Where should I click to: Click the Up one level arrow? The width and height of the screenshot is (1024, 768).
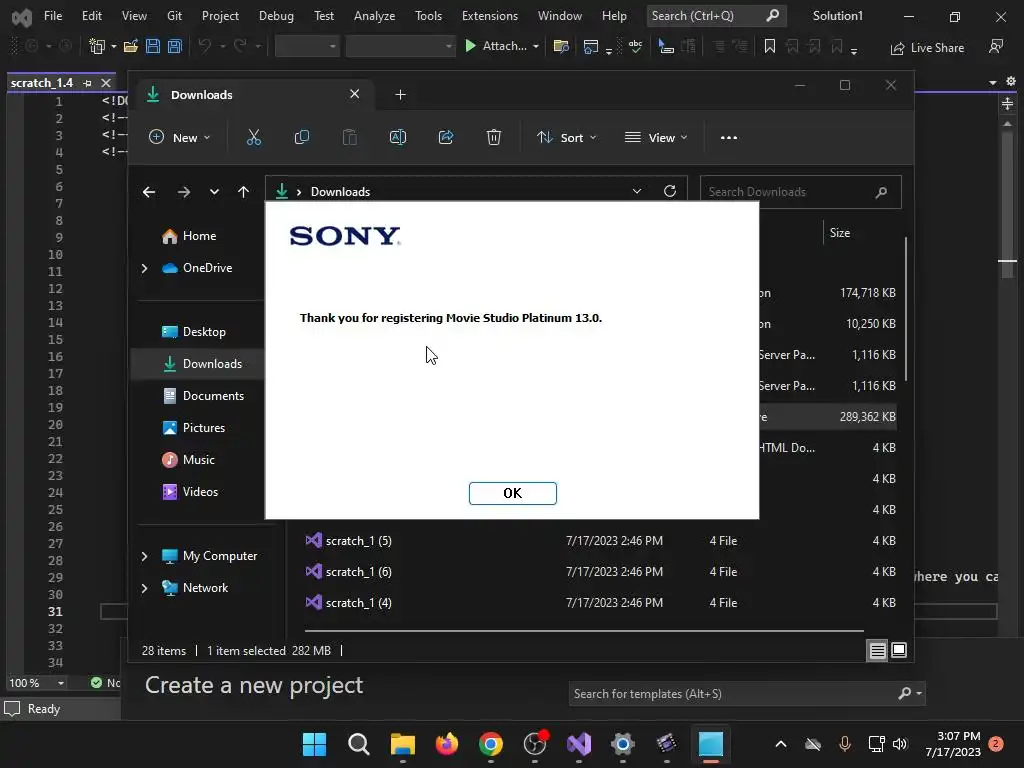pyautogui.click(x=243, y=192)
